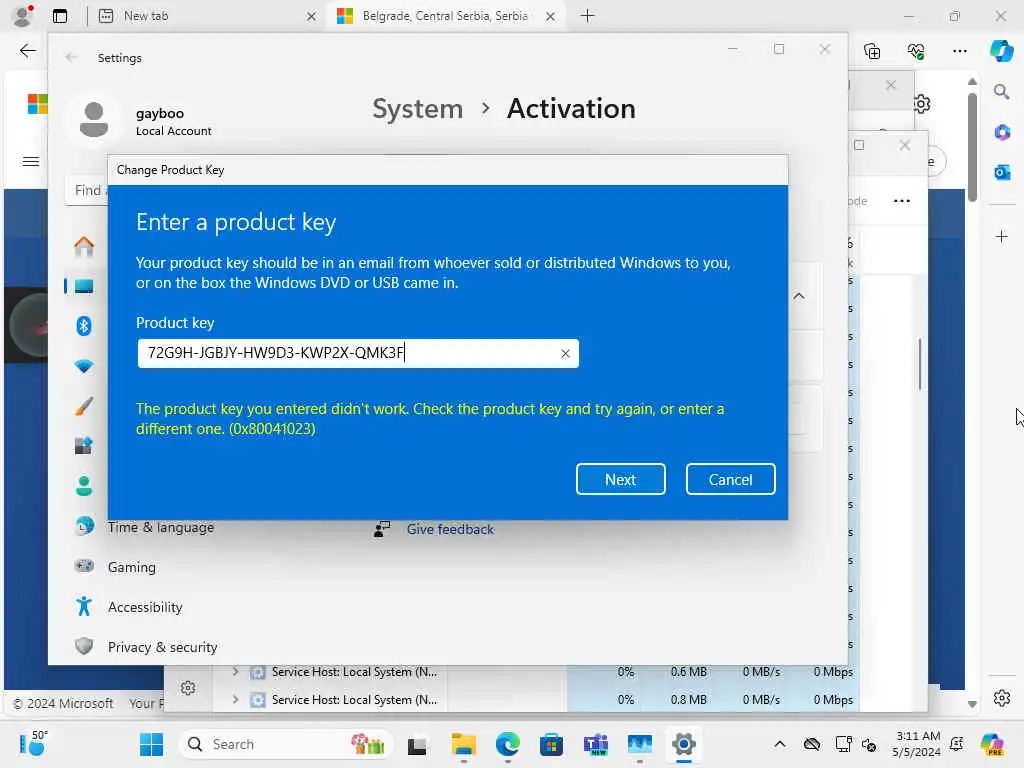Show hidden system tray icons
Image resolution: width=1024 pixels, height=768 pixels.
coord(780,744)
